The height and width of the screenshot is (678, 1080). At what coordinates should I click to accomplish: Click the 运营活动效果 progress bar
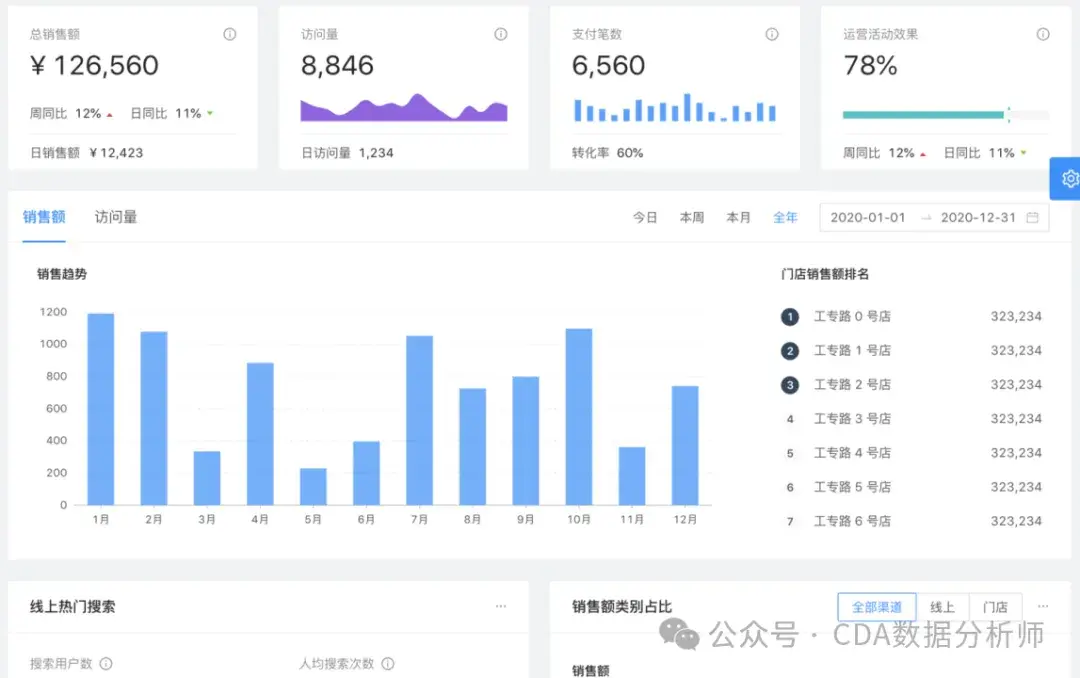946,115
